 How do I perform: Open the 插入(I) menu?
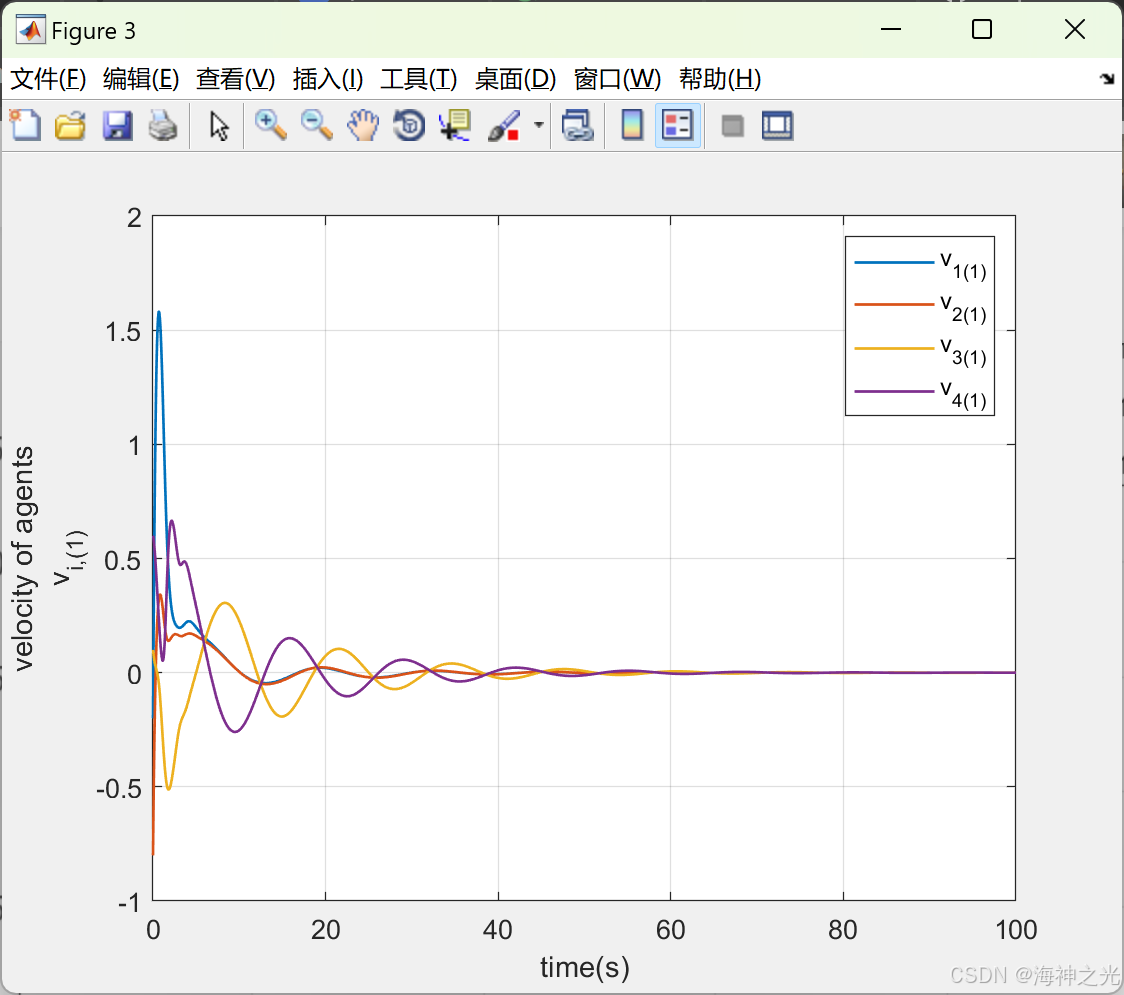point(328,78)
